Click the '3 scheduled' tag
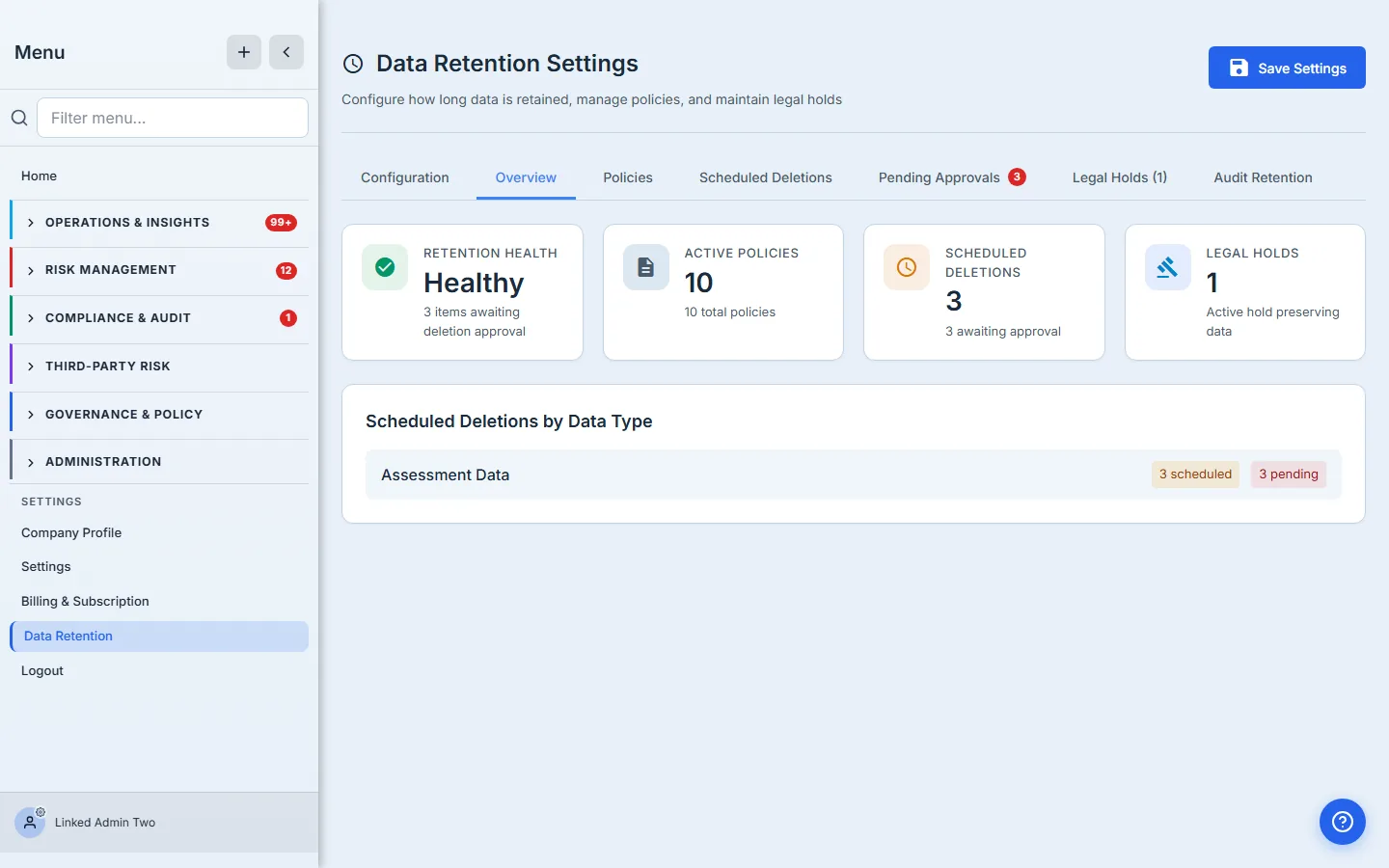 [x=1195, y=475]
